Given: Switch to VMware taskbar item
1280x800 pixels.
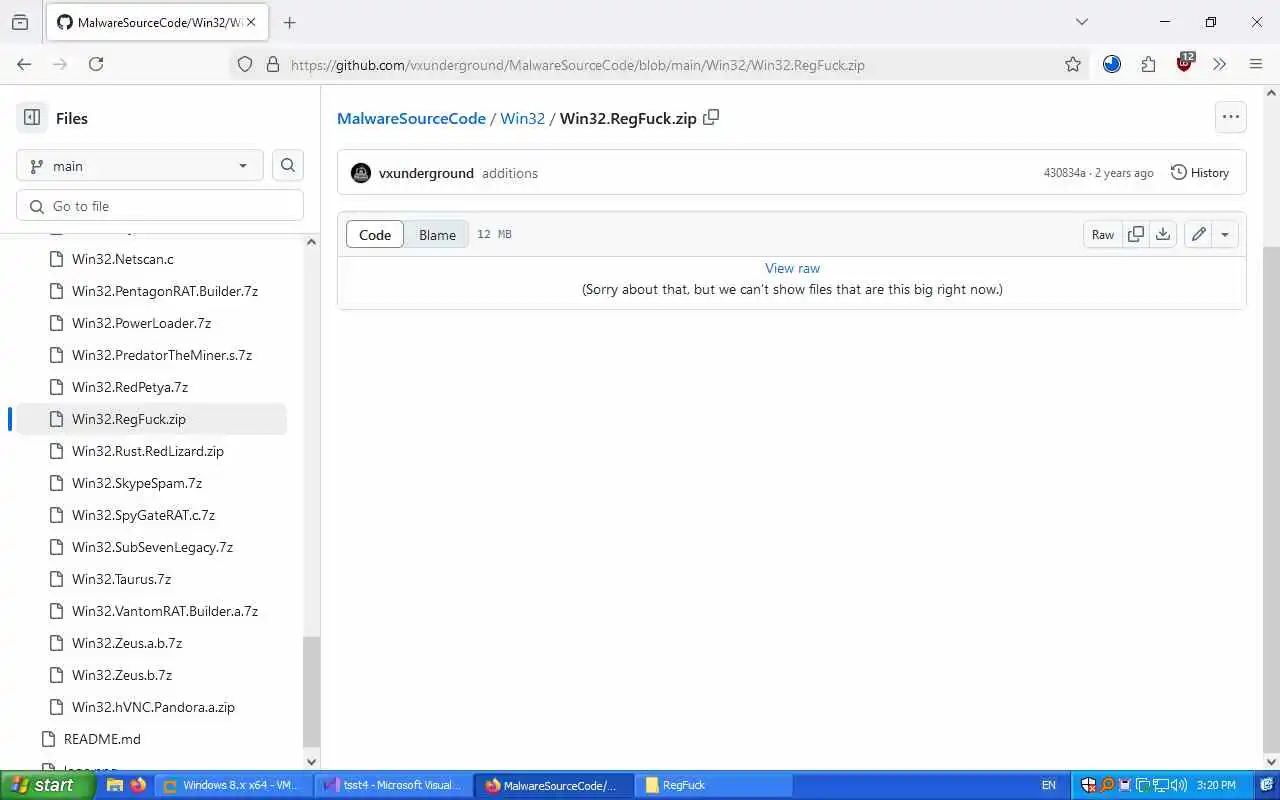Looking at the screenshot, I should [232, 785].
